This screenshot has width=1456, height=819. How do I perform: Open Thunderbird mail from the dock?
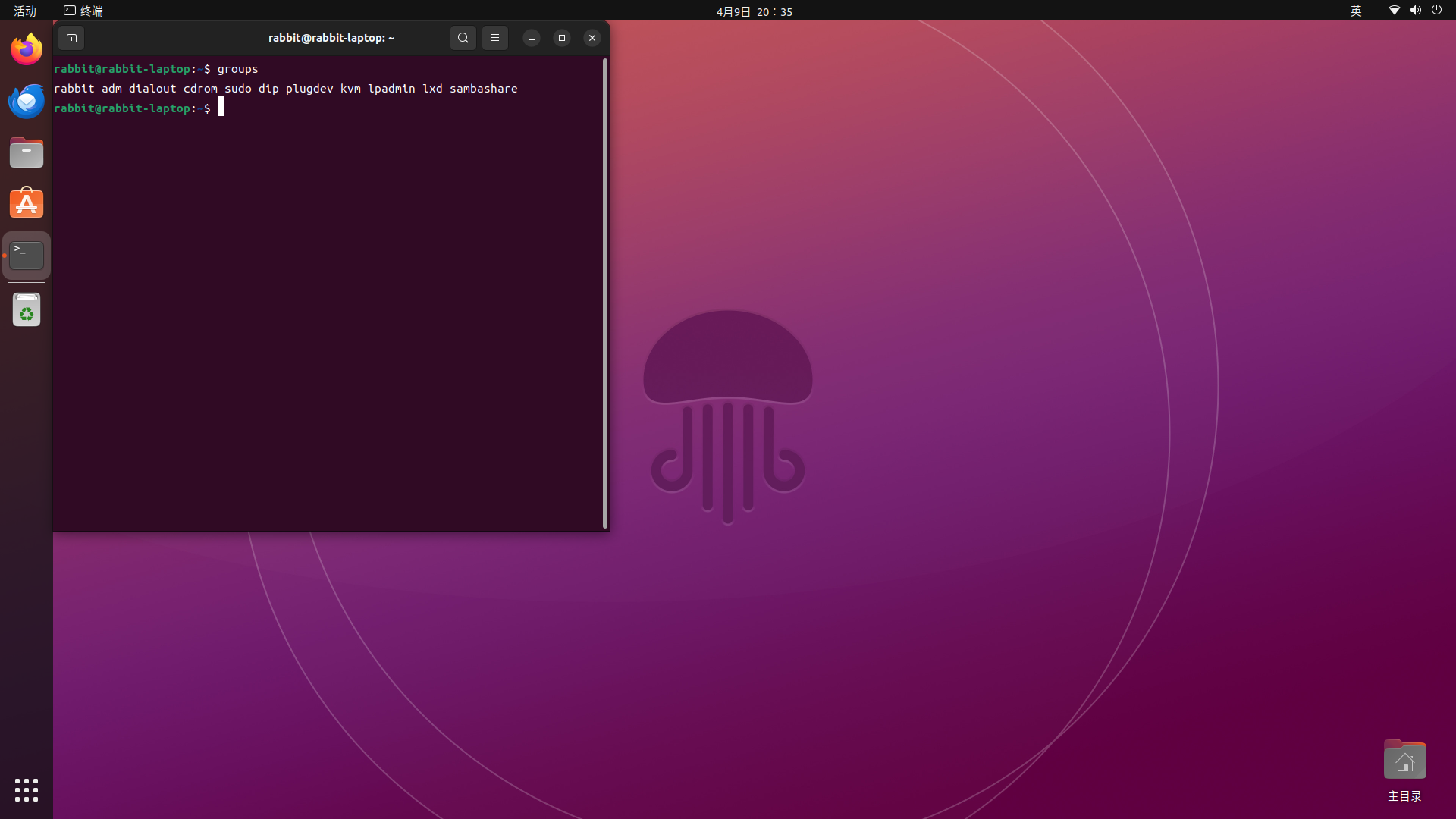point(27,101)
